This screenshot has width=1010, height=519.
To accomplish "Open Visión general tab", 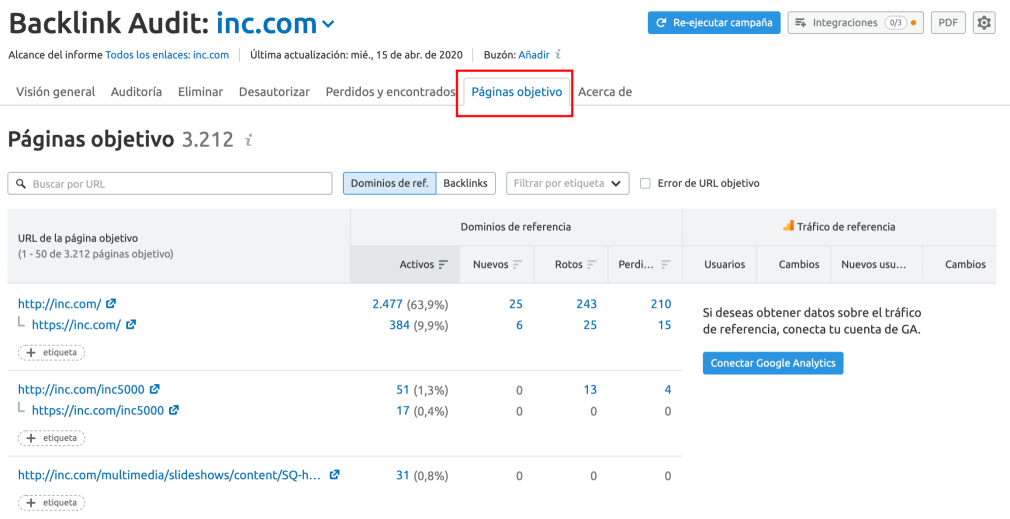I will tap(55, 91).
